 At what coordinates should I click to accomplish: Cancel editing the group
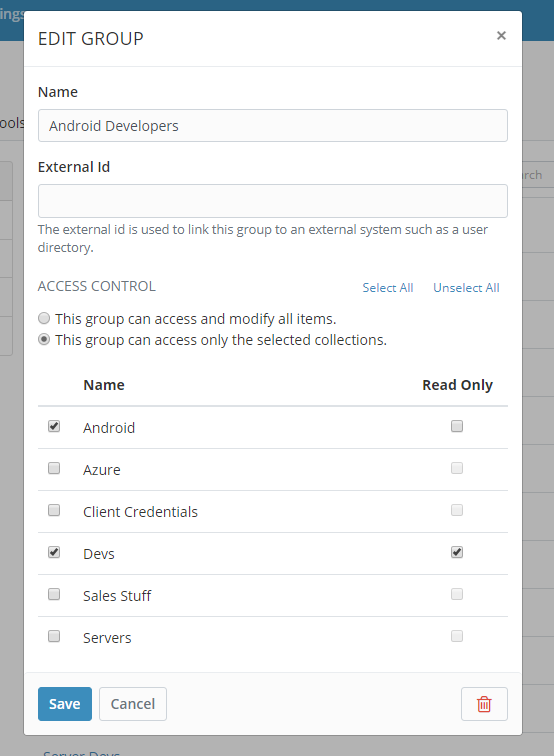133,704
